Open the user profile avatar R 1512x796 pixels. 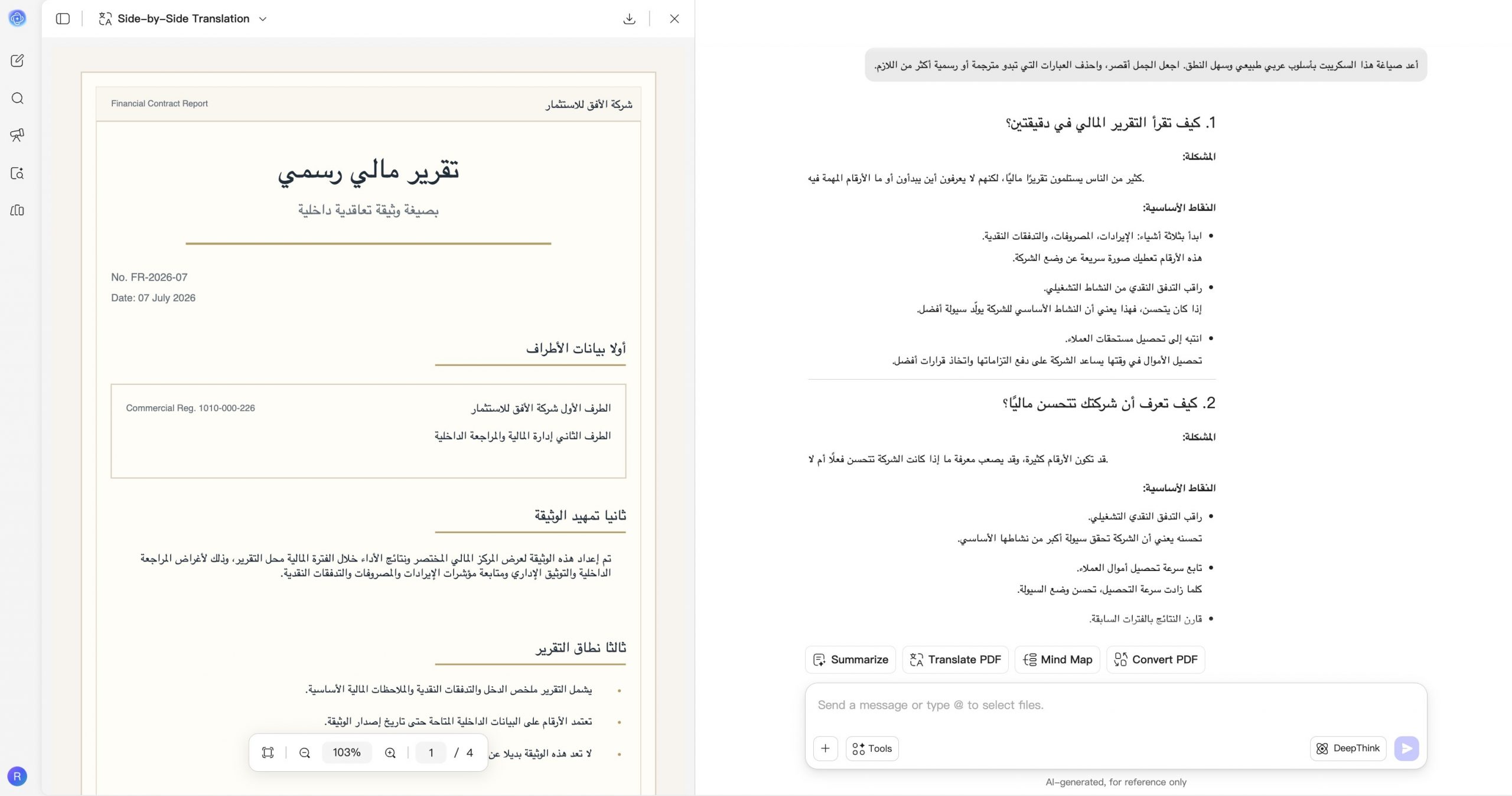(x=17, y=776)
